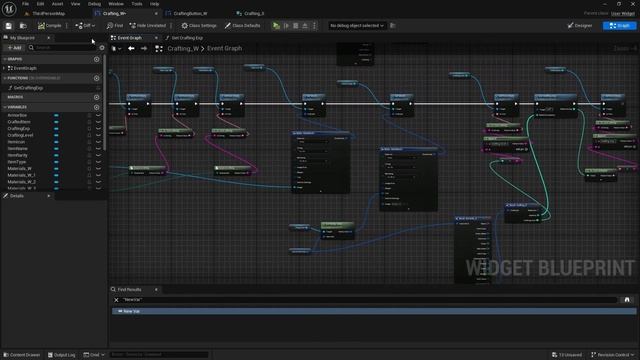Click the ItemIcon variable type pill
Screen dimensions: 640x360
click(x=56, y=142)
